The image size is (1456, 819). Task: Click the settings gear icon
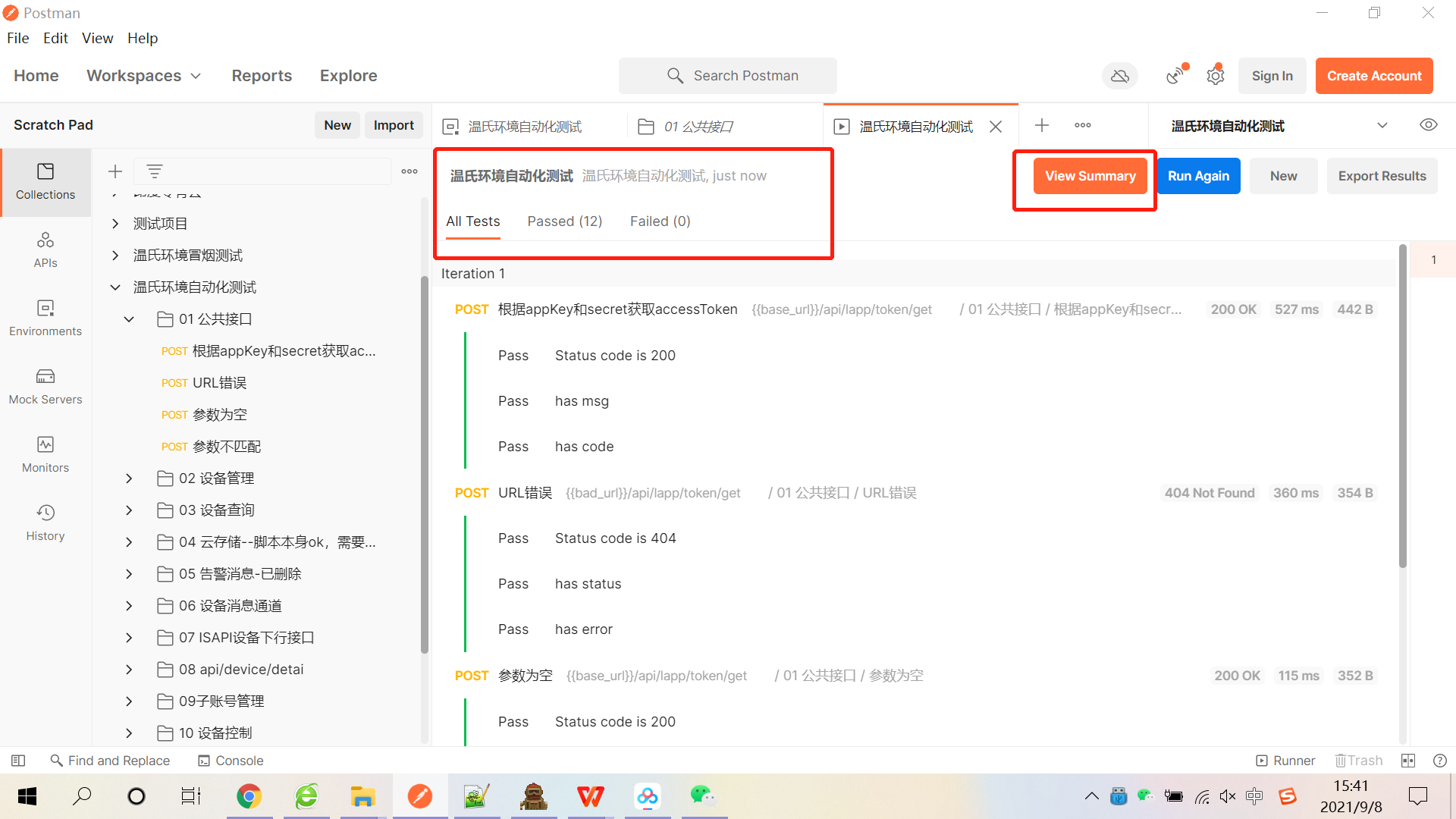click(x=1216, y=76)
